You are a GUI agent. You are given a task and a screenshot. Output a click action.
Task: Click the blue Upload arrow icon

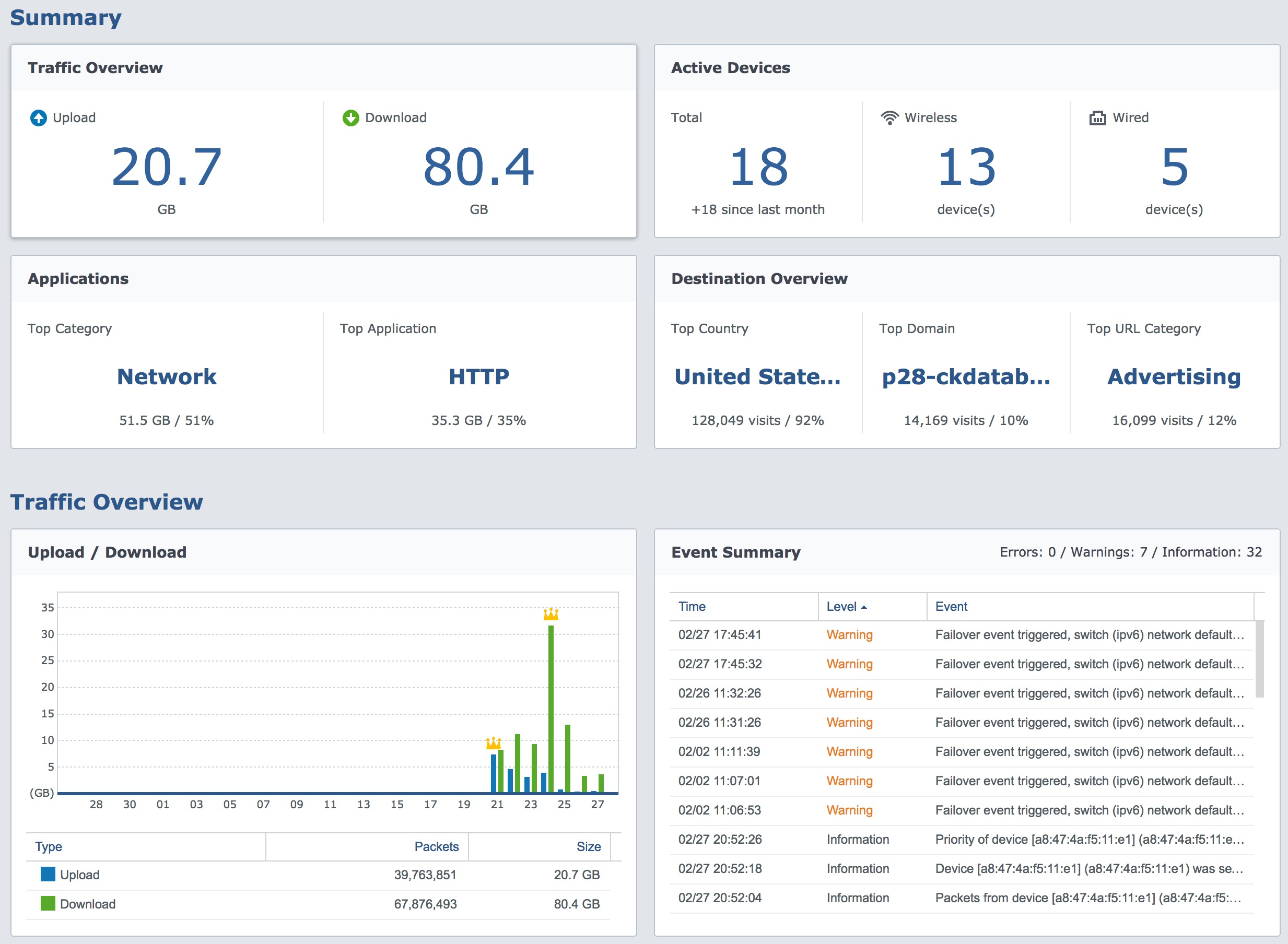[38, 117]
